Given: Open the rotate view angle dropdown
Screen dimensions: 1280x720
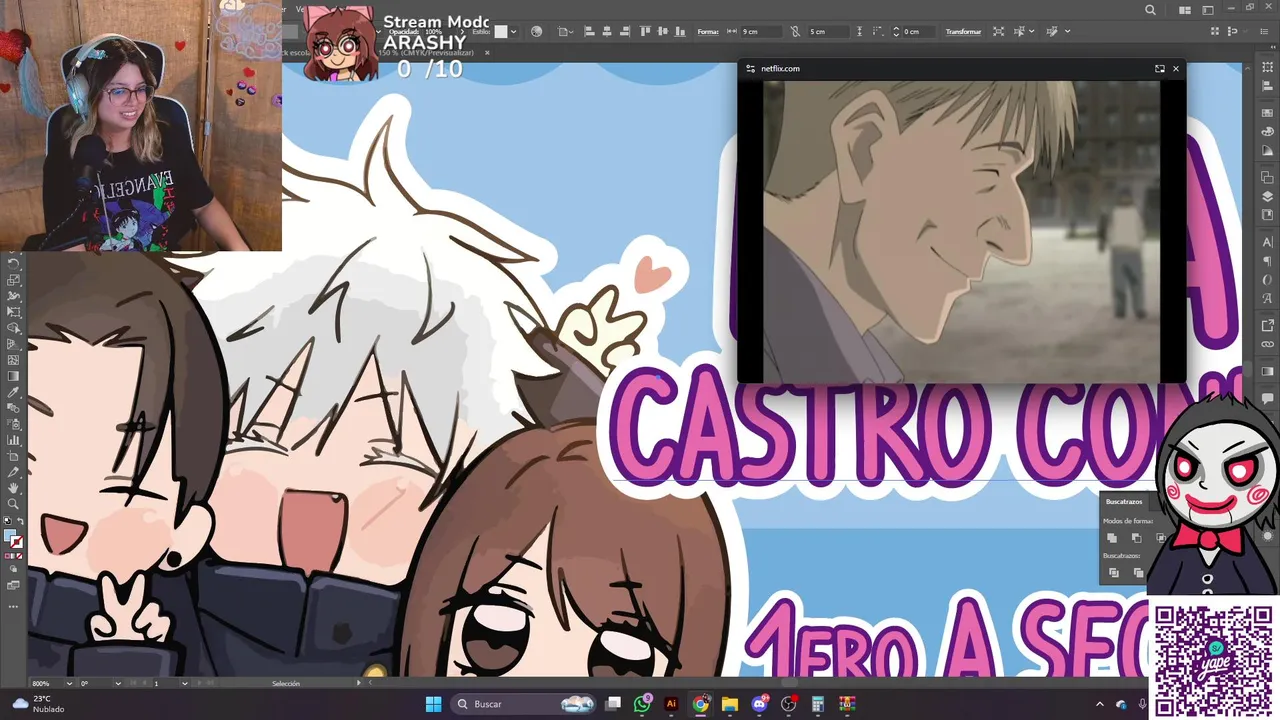Looking at the screenshot, I should [x=117, y=683].
